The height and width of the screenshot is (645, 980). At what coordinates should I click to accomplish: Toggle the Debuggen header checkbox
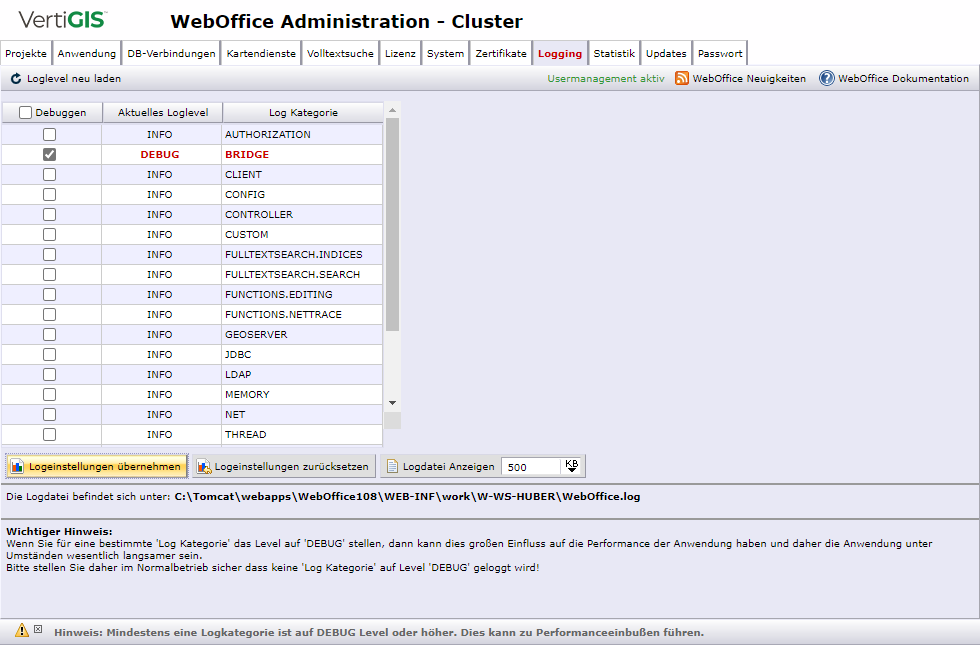(x=25, y=112)
